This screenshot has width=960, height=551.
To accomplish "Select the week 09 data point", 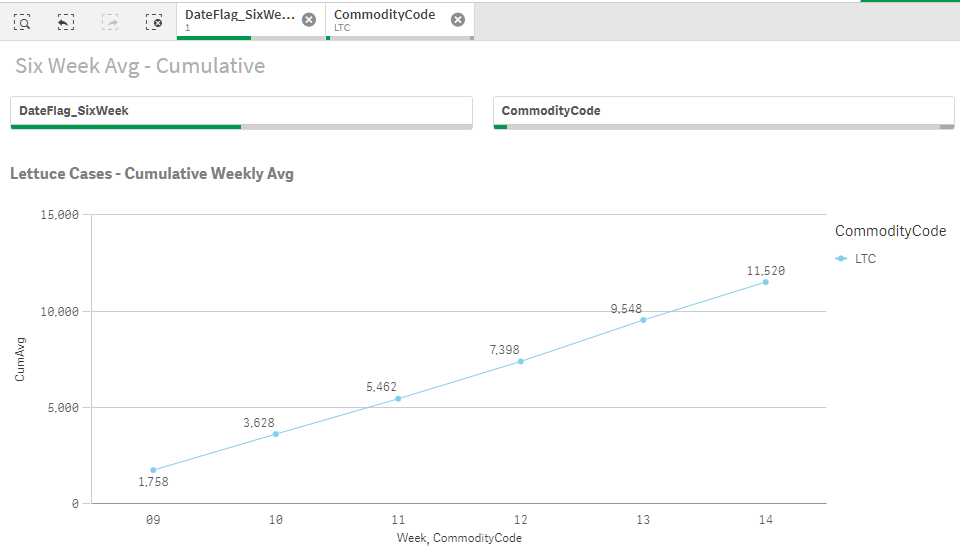I will click(x=153, y=470).
